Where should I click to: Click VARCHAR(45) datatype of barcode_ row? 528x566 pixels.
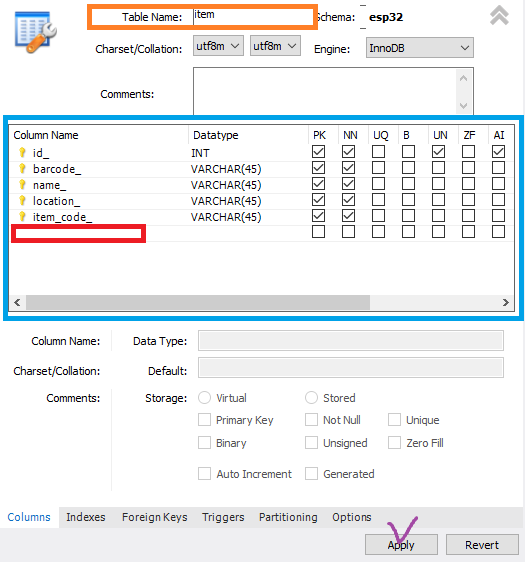point(226,169)
